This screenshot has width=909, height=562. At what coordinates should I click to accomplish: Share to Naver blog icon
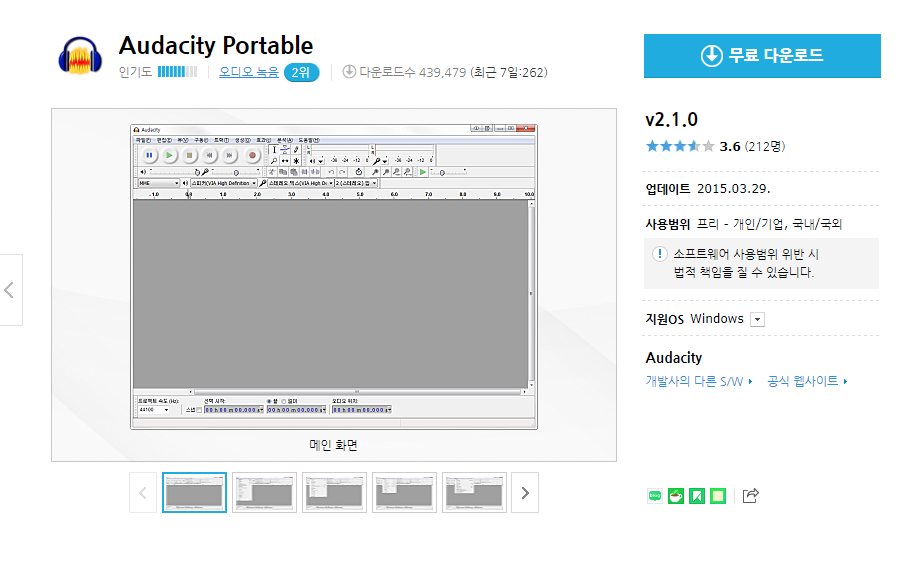pyautogui.click(x=655, y=496)
